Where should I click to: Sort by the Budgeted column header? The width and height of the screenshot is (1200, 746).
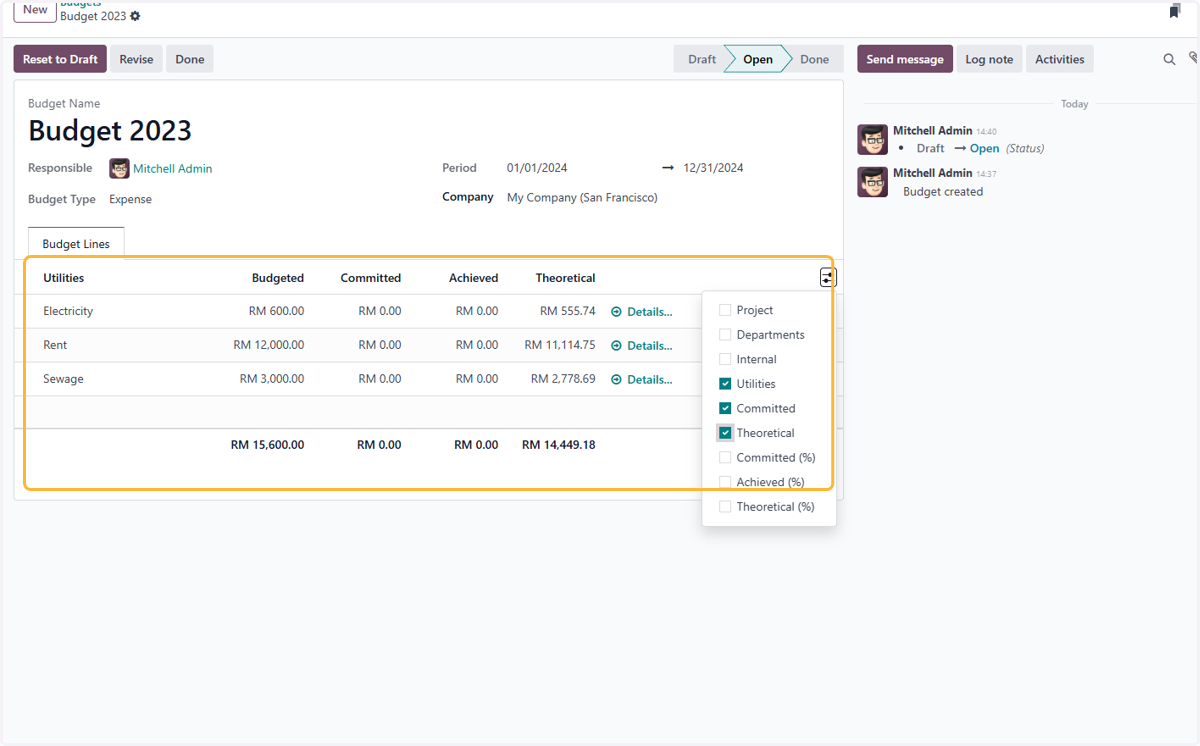coord(278,278)
